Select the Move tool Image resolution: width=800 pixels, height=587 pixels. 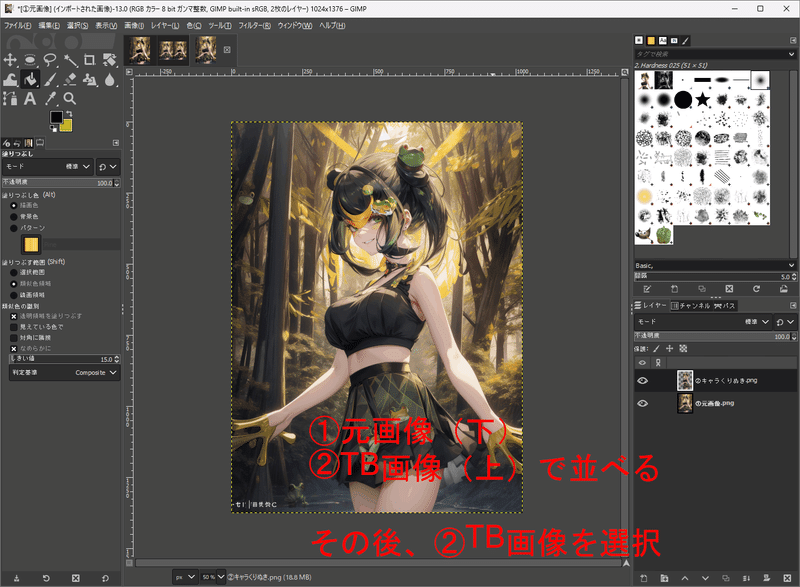click(x=10, y=60)
